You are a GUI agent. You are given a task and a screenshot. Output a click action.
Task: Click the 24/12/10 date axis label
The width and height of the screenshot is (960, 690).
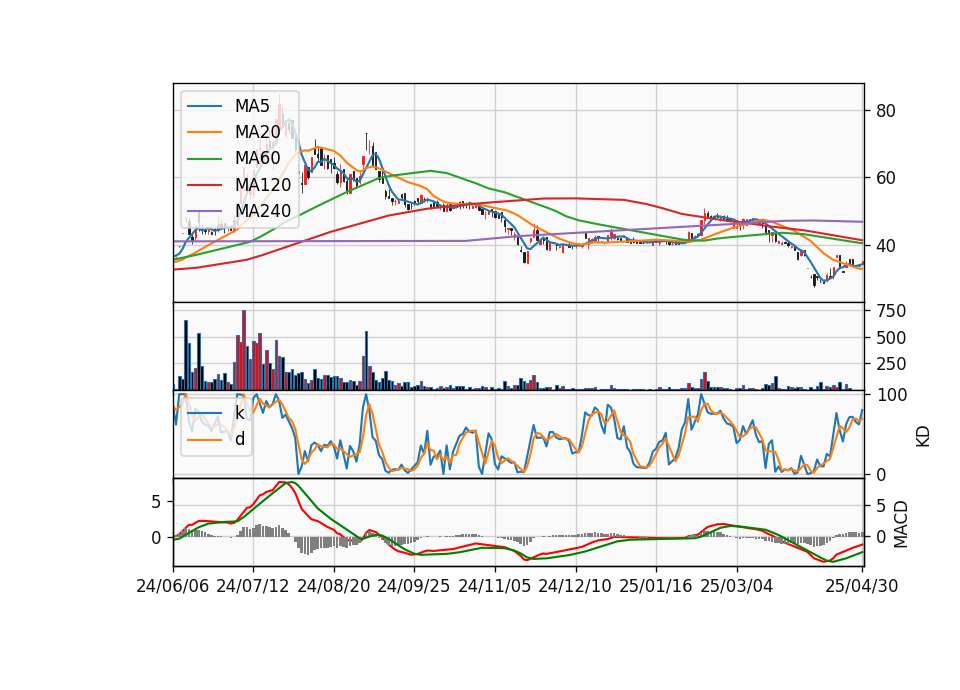click(575, 586)
